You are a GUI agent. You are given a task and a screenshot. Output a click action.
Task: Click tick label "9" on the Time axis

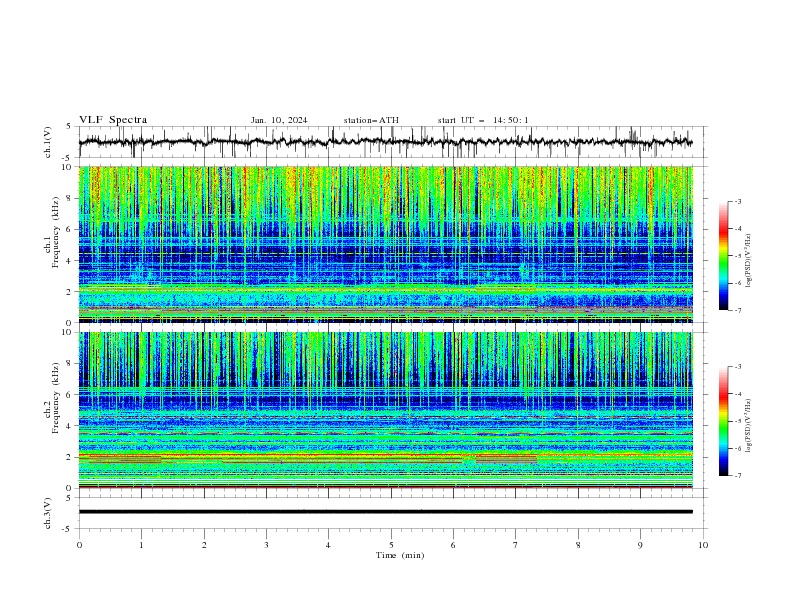[x=640, y=545]
